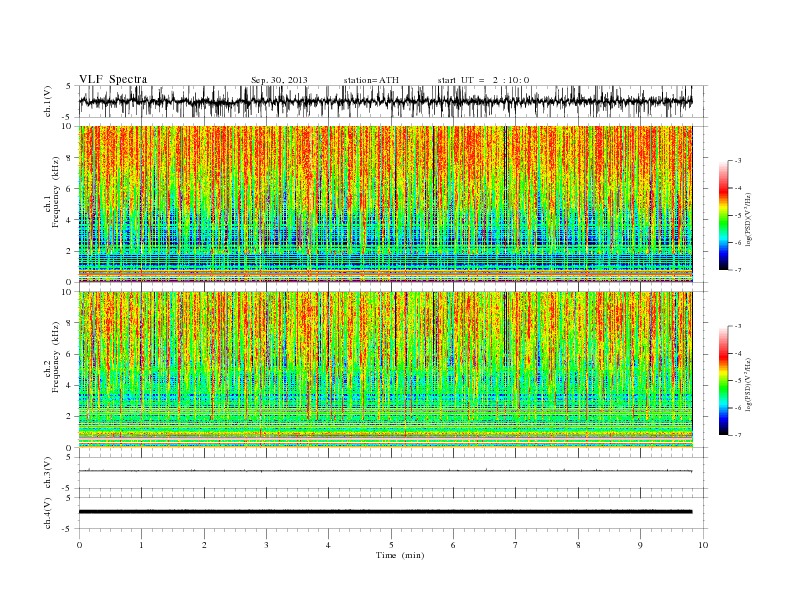Click the -5 tick on ch.2 colorbar
The width and height of the screenshot is (792, 612).
738,381
